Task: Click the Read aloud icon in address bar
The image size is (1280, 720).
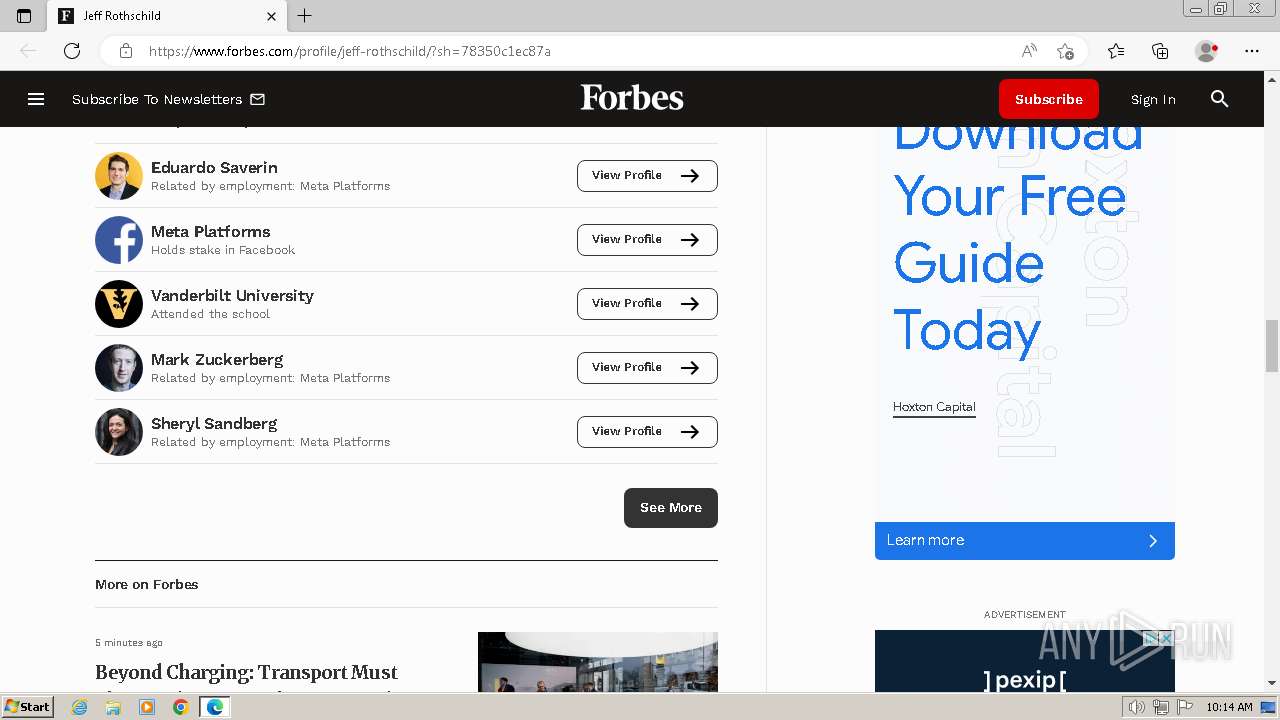Action: click(1028, 51)
